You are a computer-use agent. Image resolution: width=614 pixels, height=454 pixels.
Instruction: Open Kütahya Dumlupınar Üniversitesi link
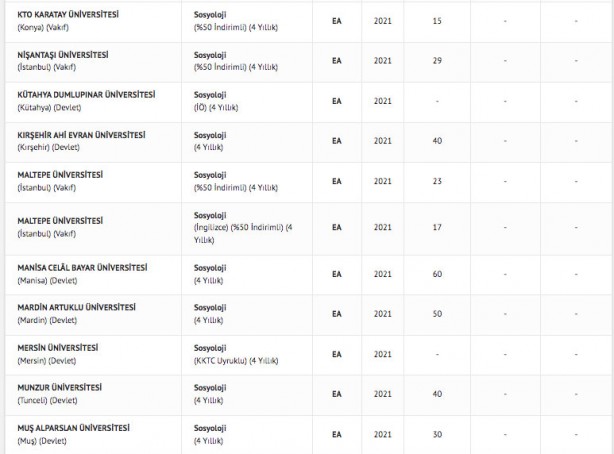86,94
